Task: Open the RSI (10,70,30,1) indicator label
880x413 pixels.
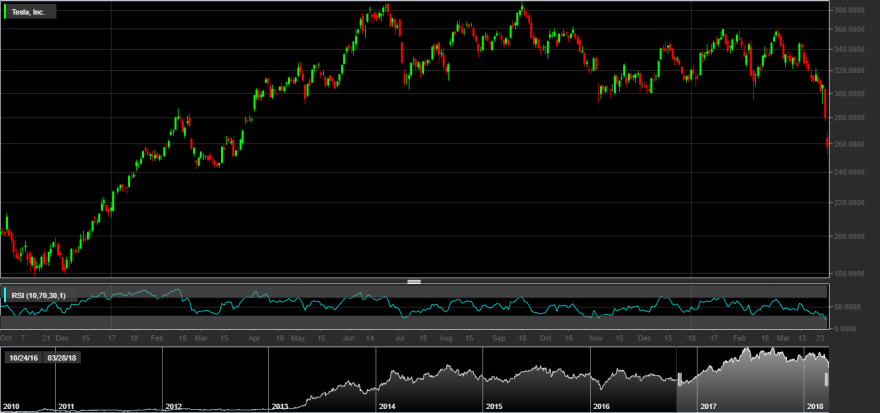Action: click(x=39, y=295)
